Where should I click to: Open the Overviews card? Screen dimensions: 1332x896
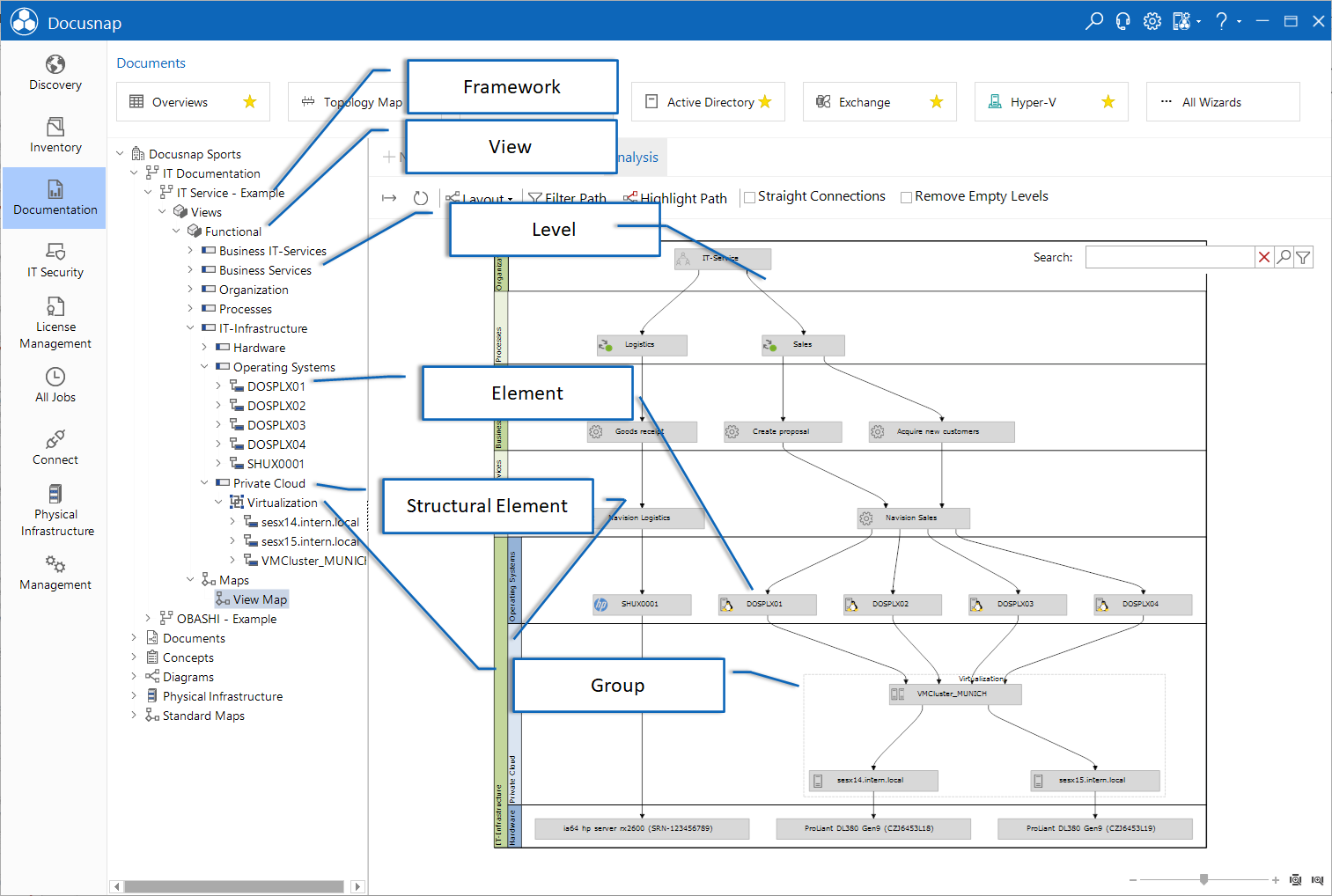(x=193, y=102)
